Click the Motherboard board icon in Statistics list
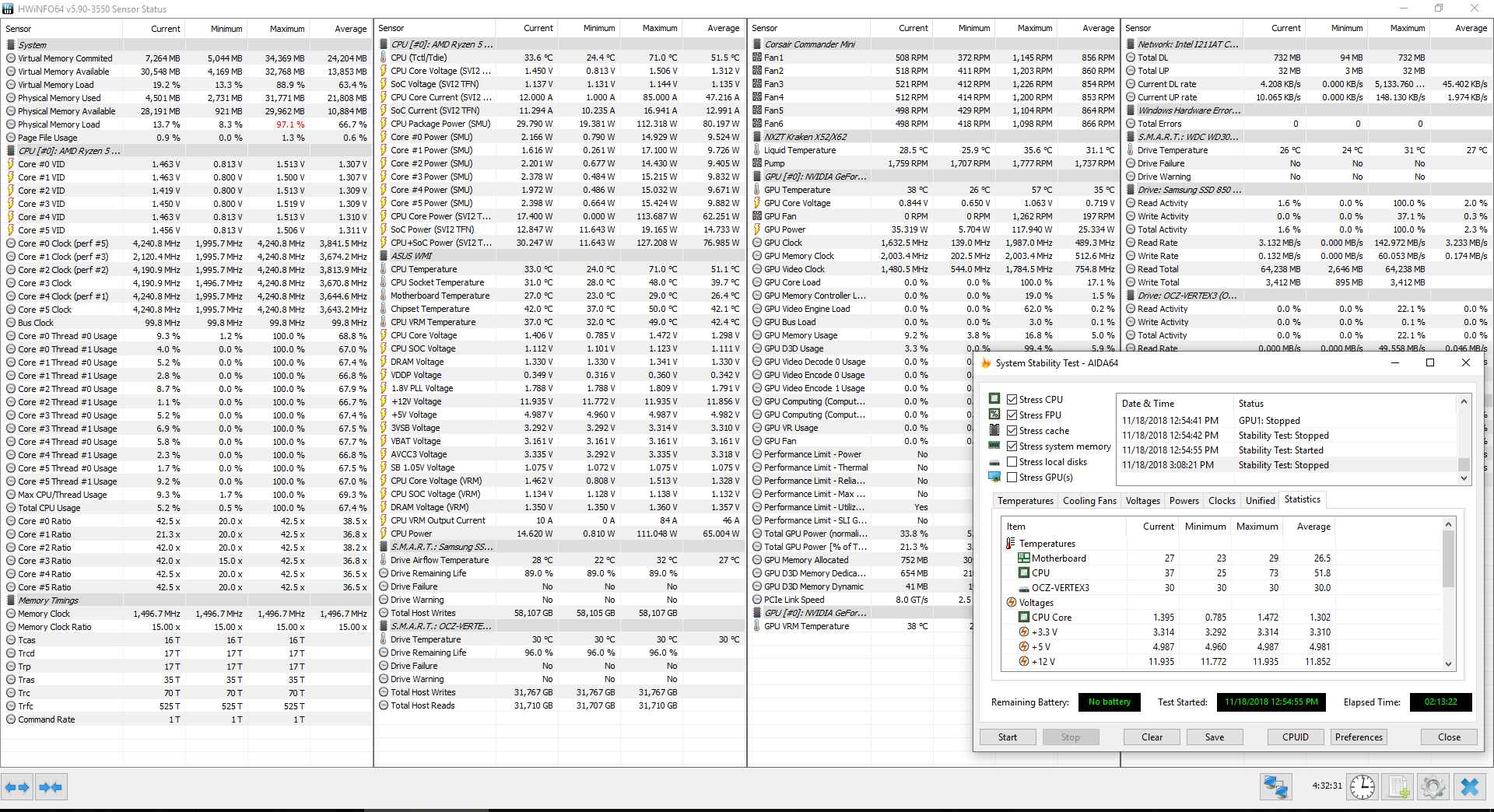Screen dimensions: 1494x812 click(x=1024, y=558)
